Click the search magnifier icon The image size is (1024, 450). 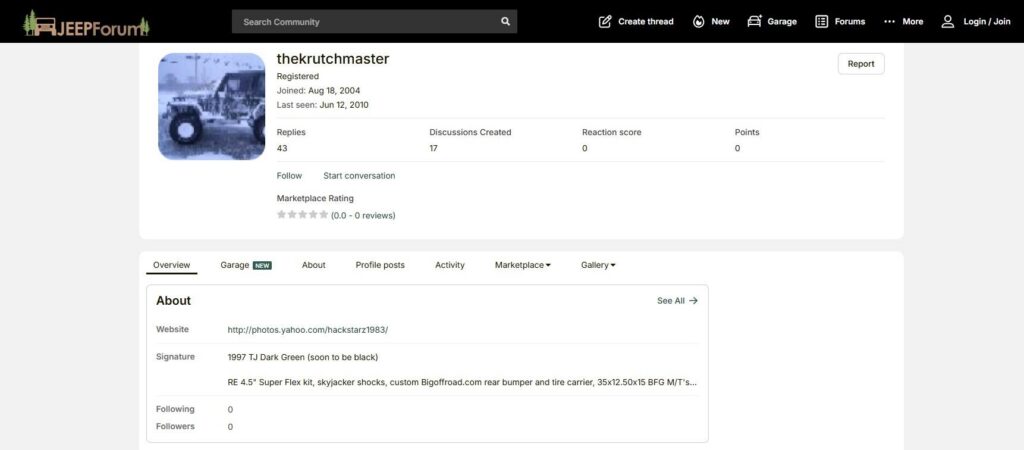click(505, 21)
